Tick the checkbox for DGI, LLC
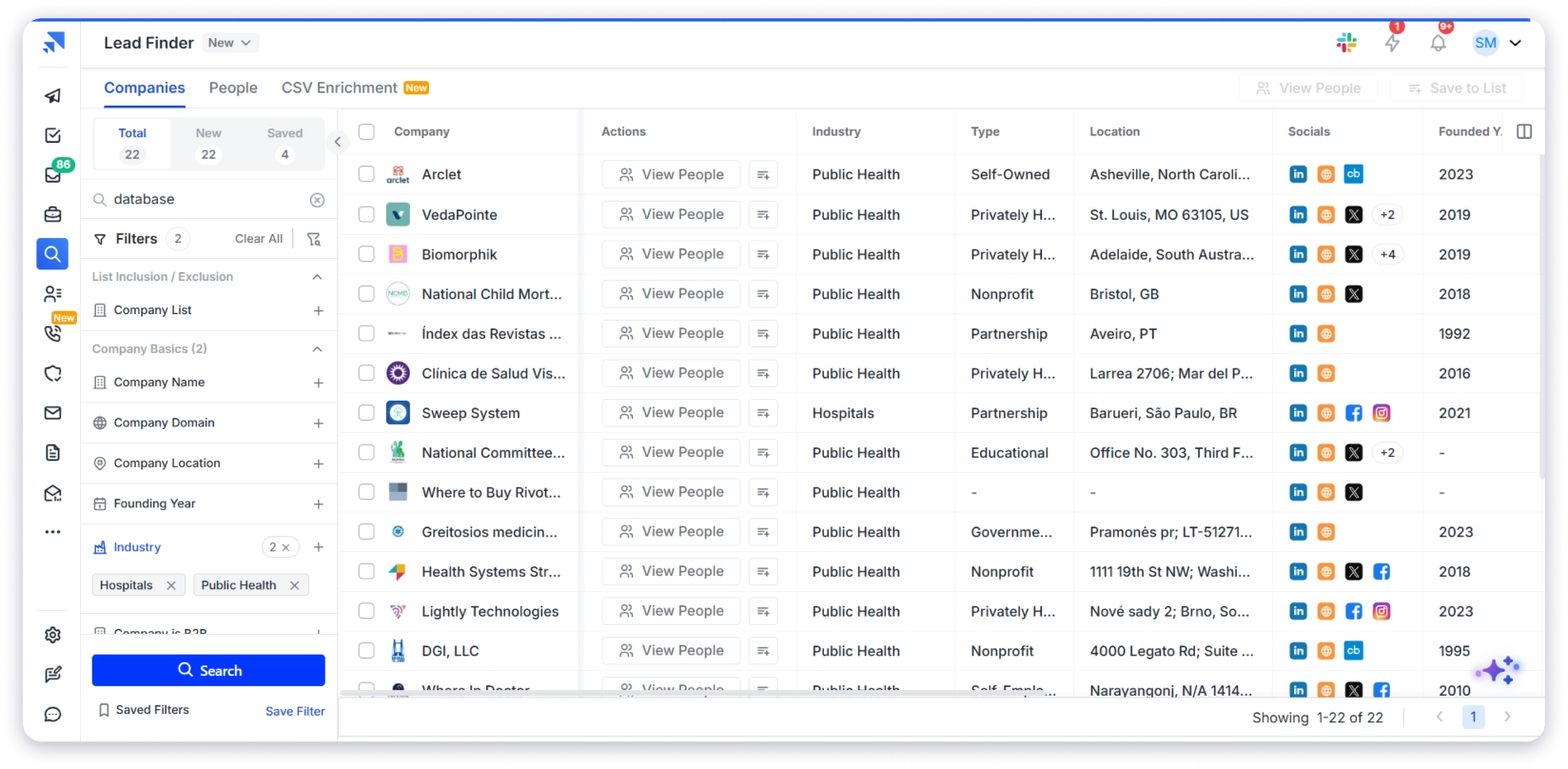 pos(366,651)
